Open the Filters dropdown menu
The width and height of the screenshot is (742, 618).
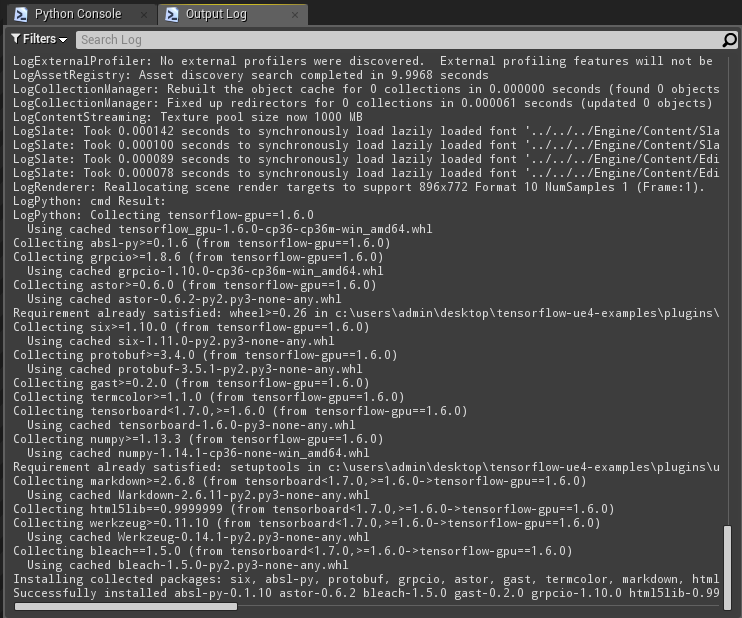point(39,39)
